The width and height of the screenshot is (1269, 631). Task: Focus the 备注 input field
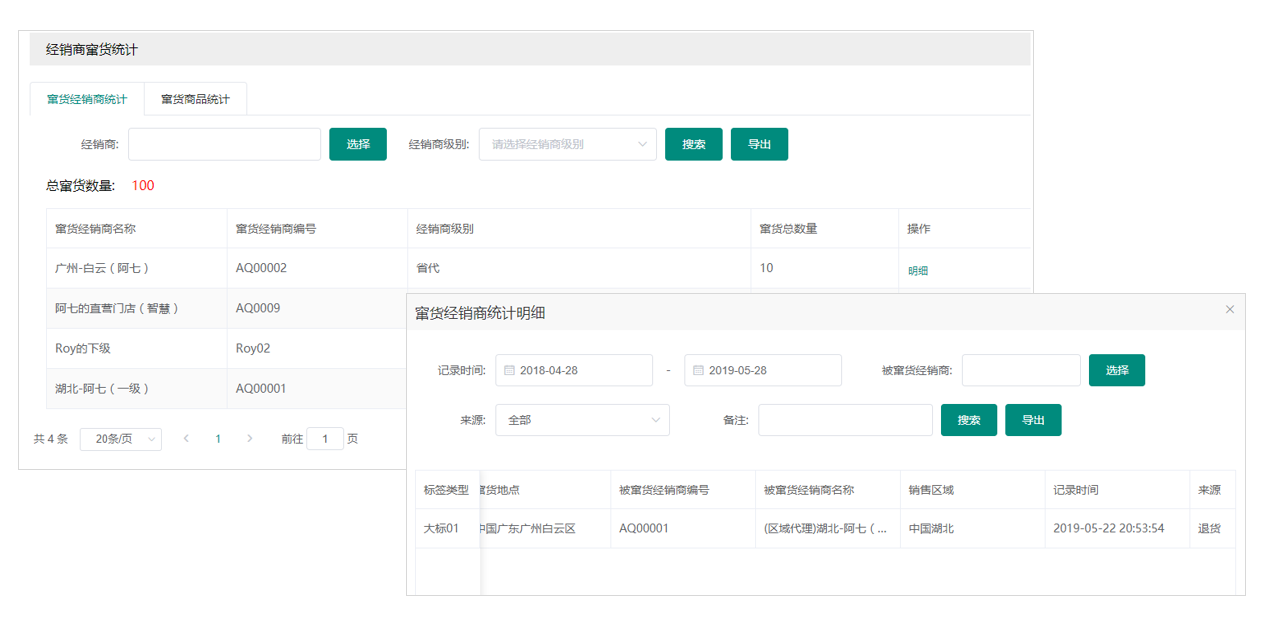[x=845, y=420]
